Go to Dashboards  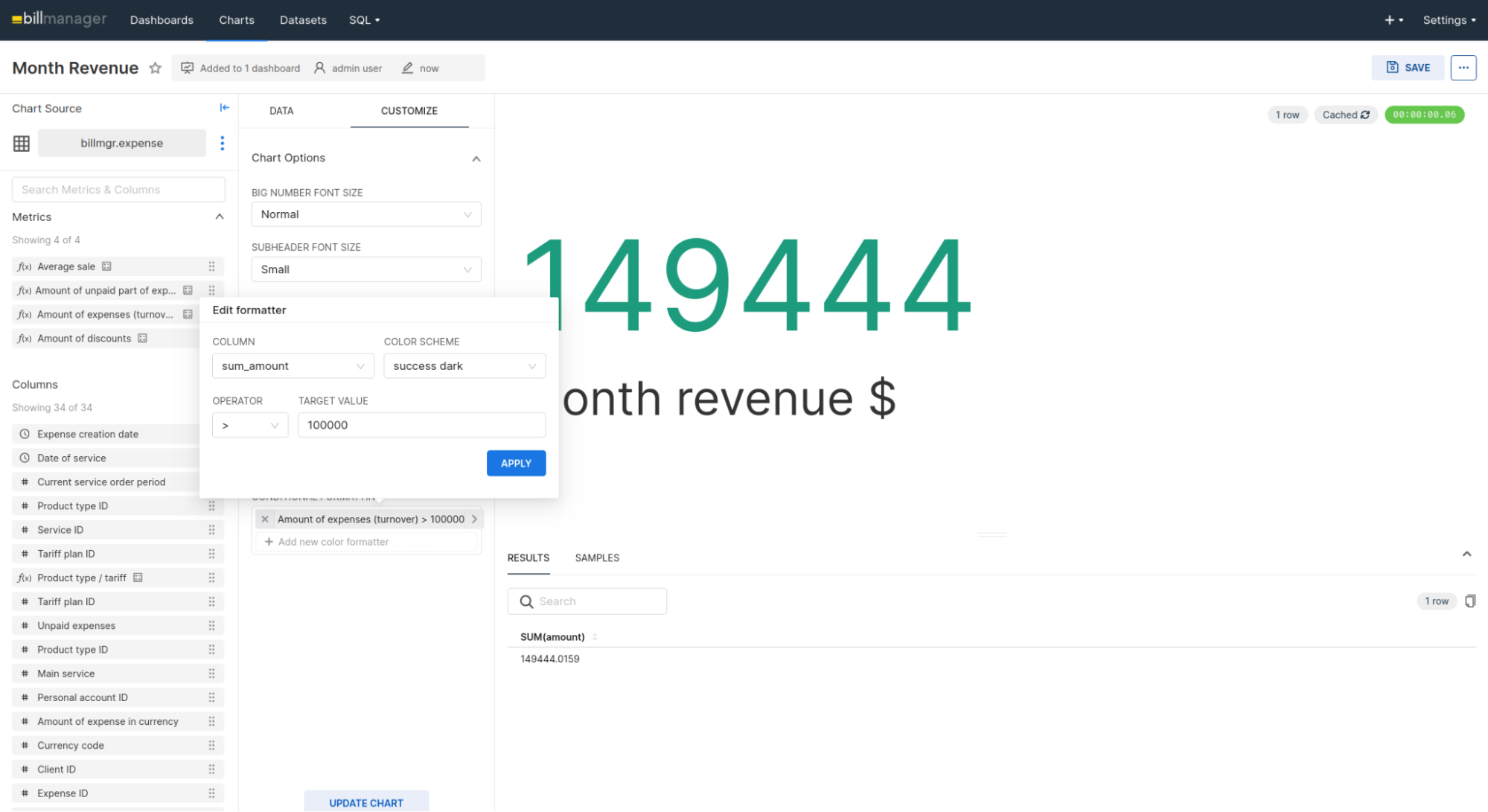[162, 20]
